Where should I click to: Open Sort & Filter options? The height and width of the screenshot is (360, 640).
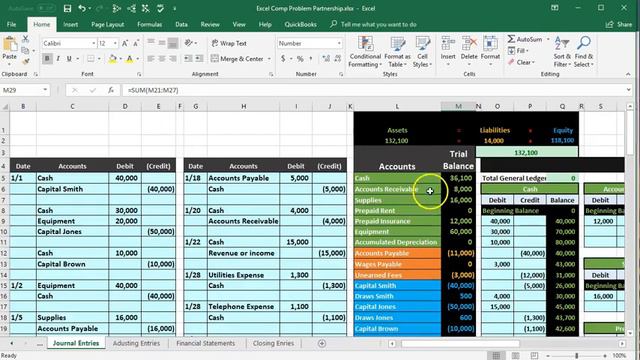click(562, 52)
